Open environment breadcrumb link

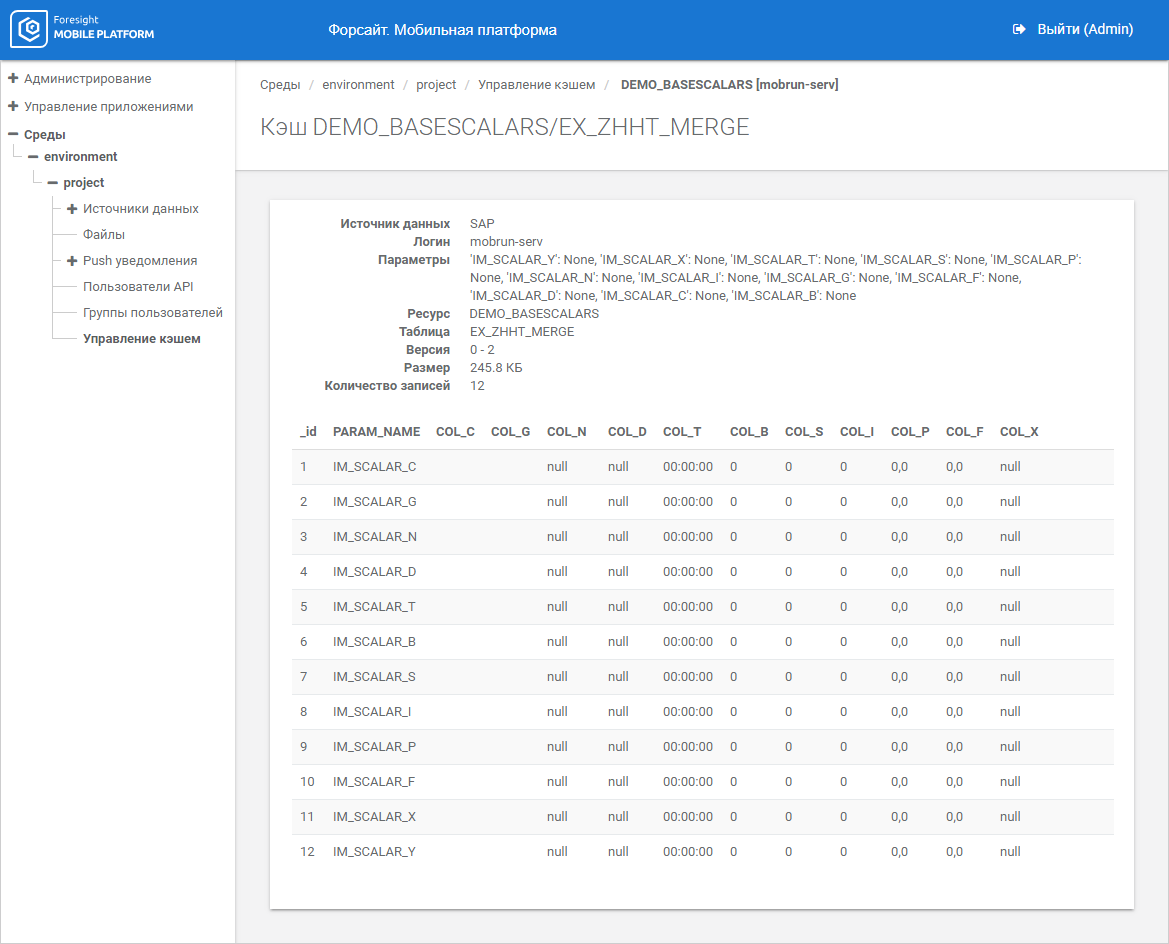pos(358,85)
